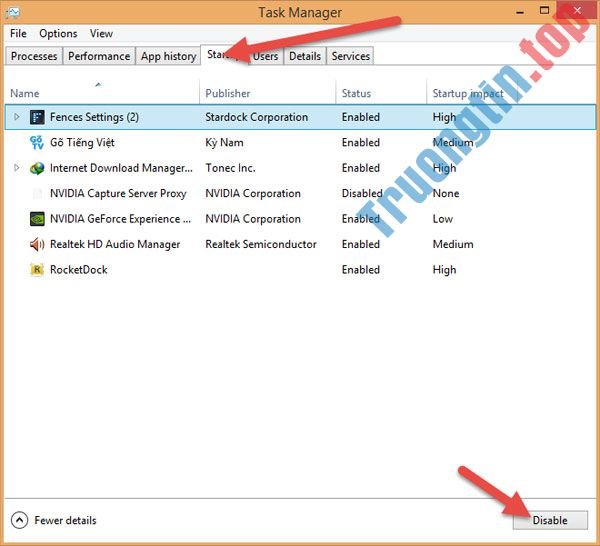
Task: Click the Enabled status for RocketDock
Action: coord(361,270)
